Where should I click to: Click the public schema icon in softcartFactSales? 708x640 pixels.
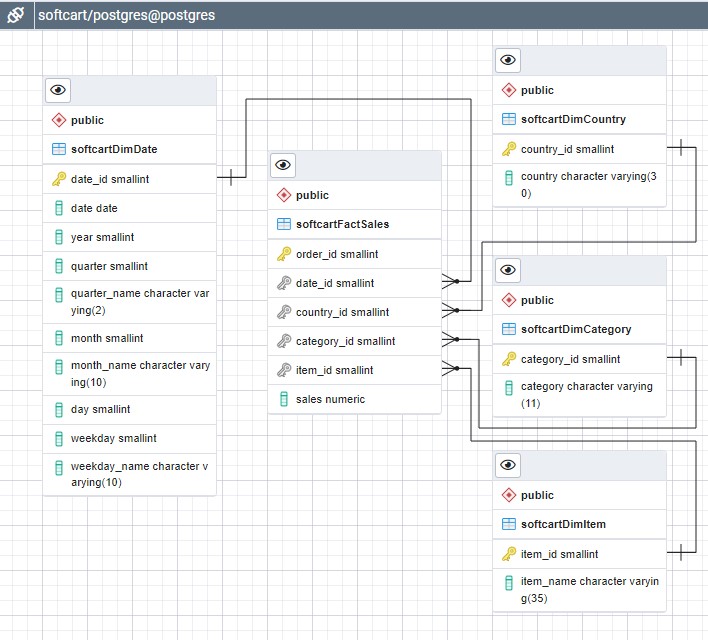(x=284, y=195)
